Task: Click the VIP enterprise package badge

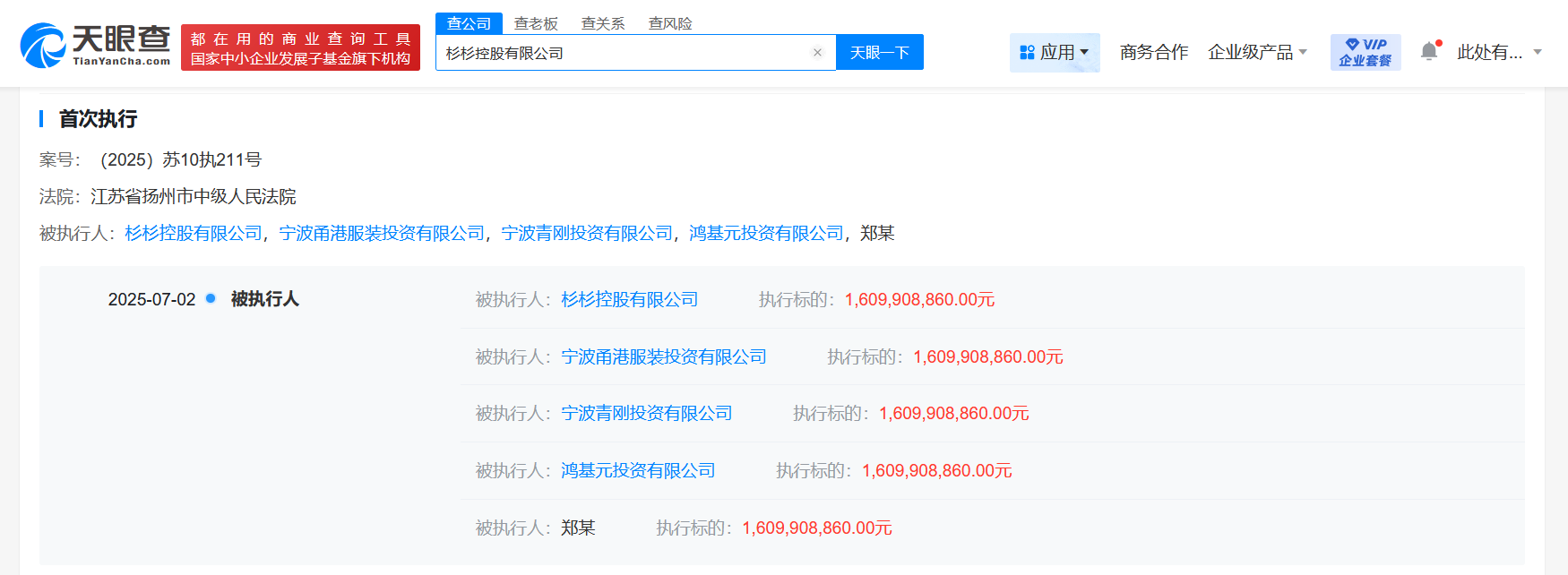Action: (1365, 52)
